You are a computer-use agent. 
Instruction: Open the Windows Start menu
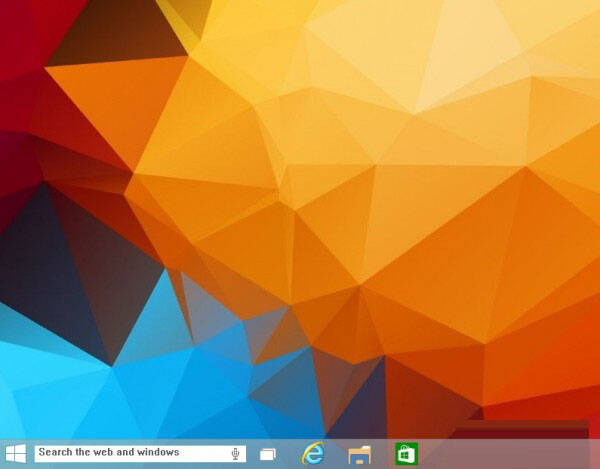pyautogui.click(x=16, y=454)
